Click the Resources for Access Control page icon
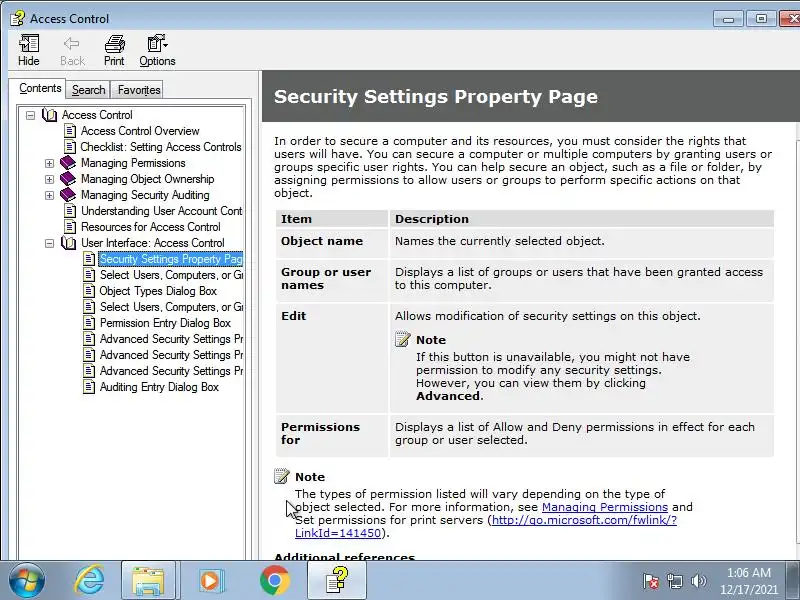The width and height of the screenshot is (800, 600). (x=70, y=227)
